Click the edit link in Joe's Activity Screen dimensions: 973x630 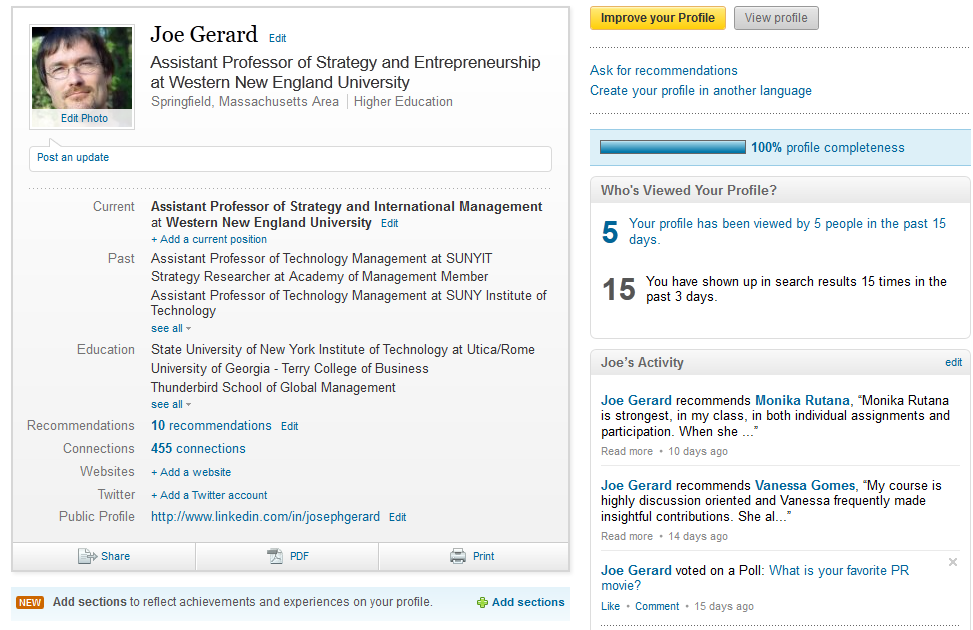pyautogui.click(x=954, y=362)
